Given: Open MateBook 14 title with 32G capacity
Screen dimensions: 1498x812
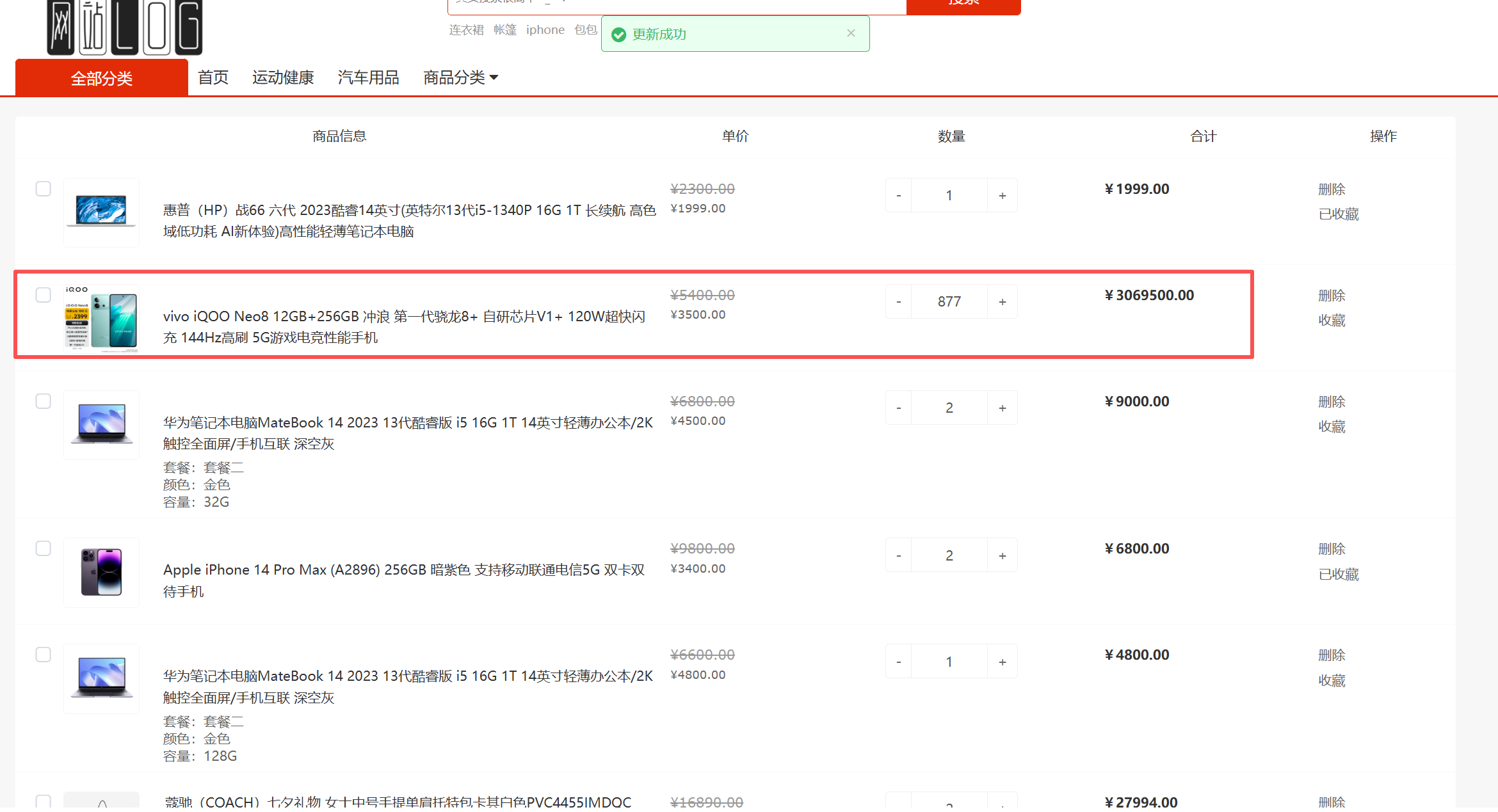Looking at the screenshot, I should pyautogui.click(x=408, y=433).
